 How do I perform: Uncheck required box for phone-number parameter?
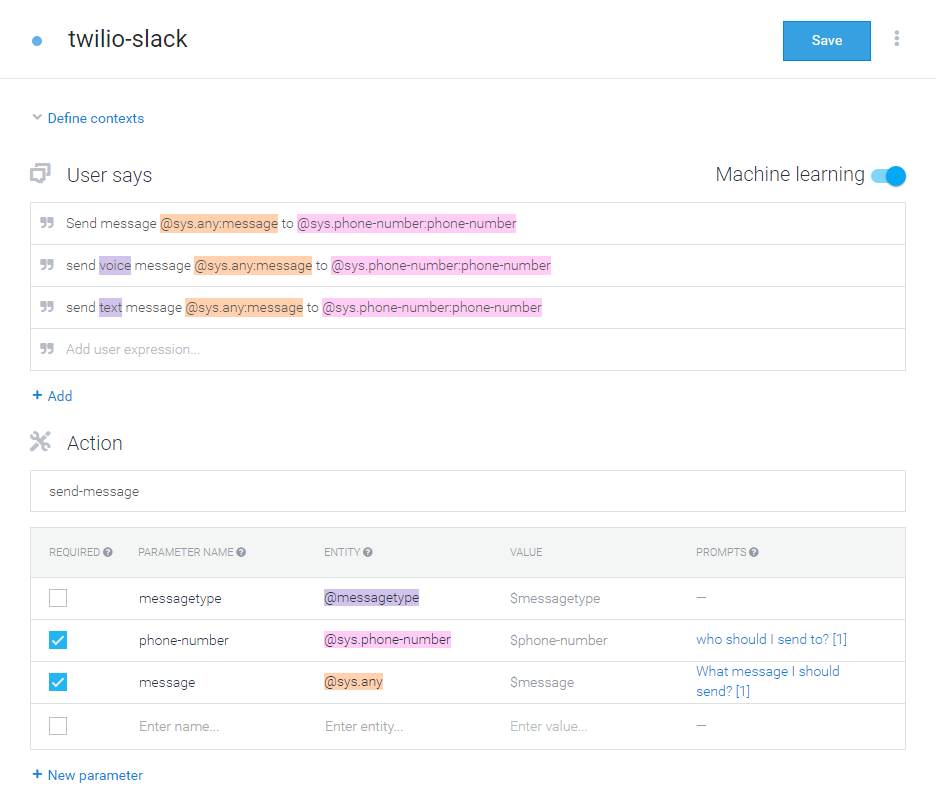[x=58, y=640]
